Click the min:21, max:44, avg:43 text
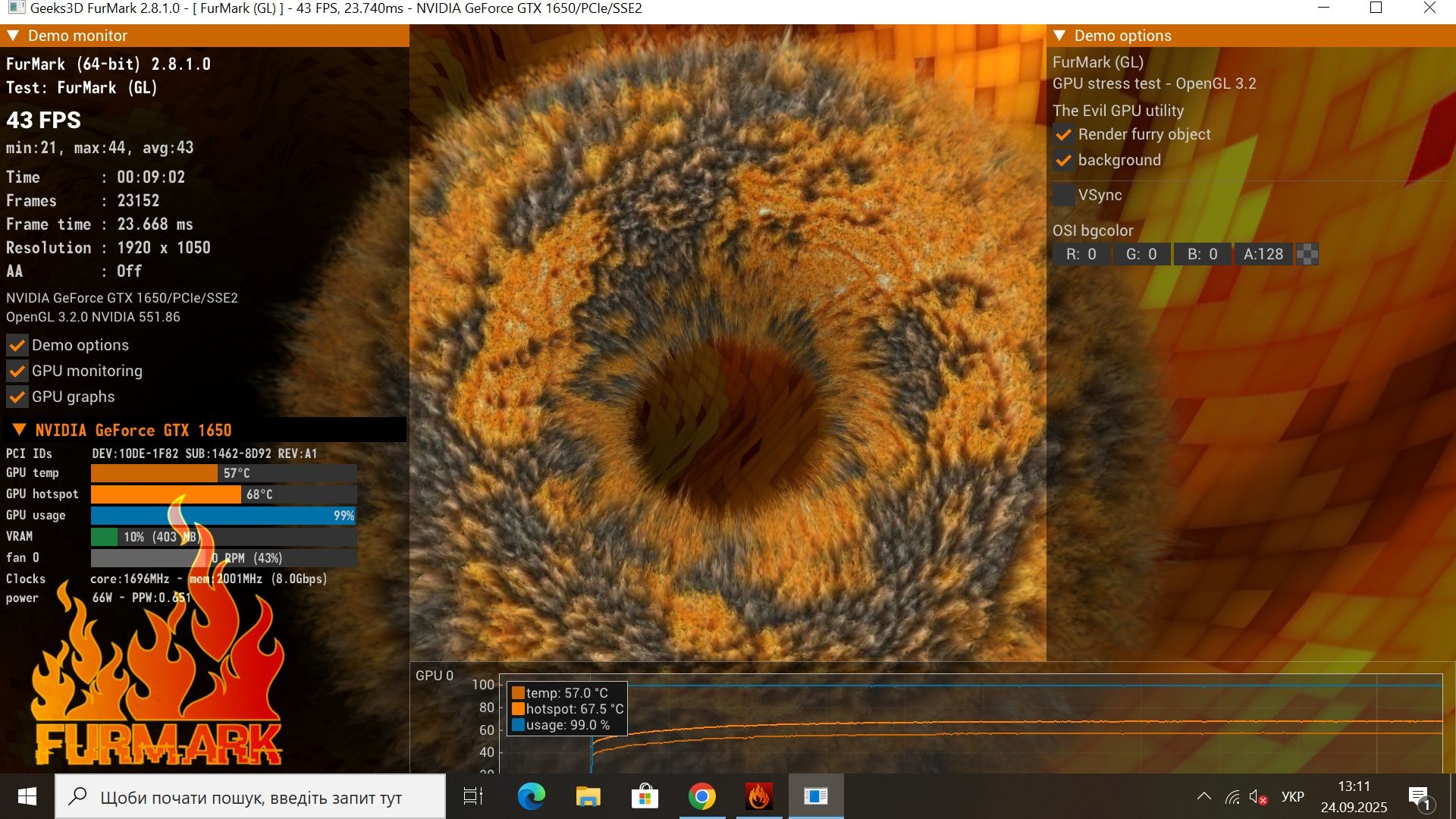The image size is (1456, 819). pyautogui.click(x=100, y=148)
